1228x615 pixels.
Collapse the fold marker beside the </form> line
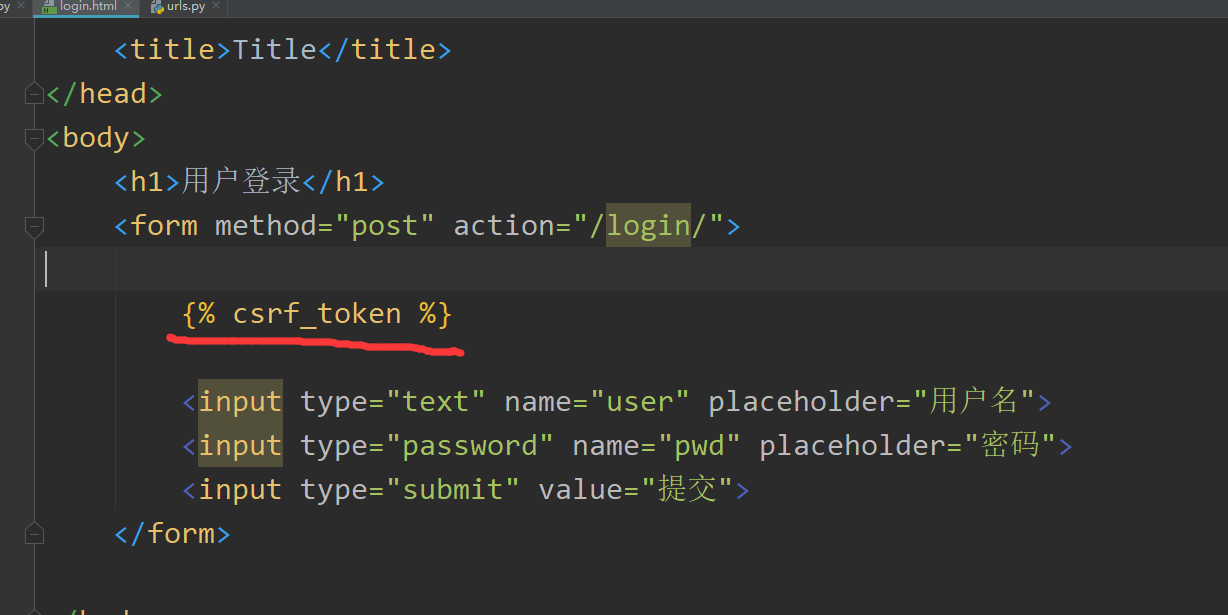[34, 534]
